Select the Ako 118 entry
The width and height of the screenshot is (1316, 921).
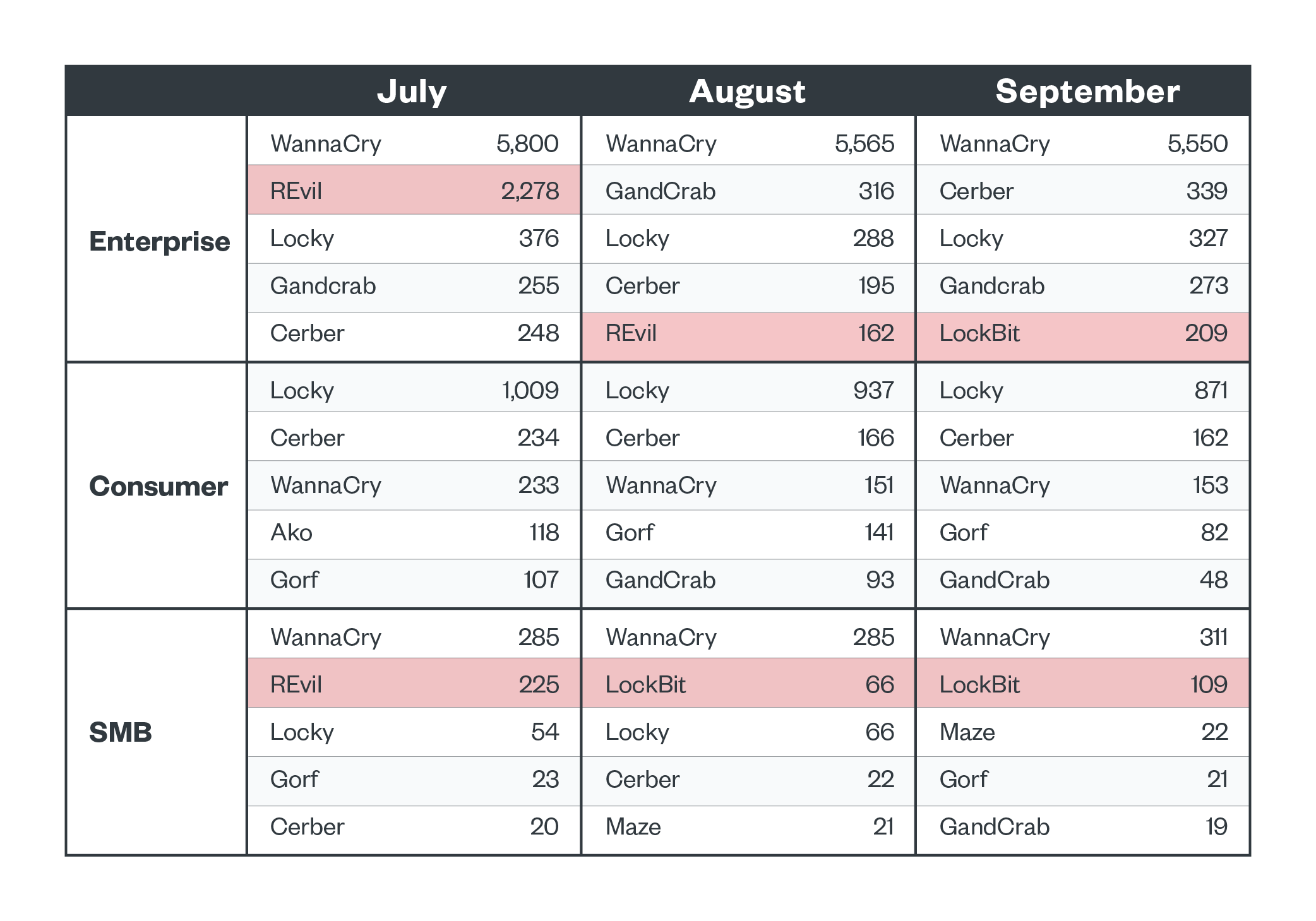pos(414,533)
